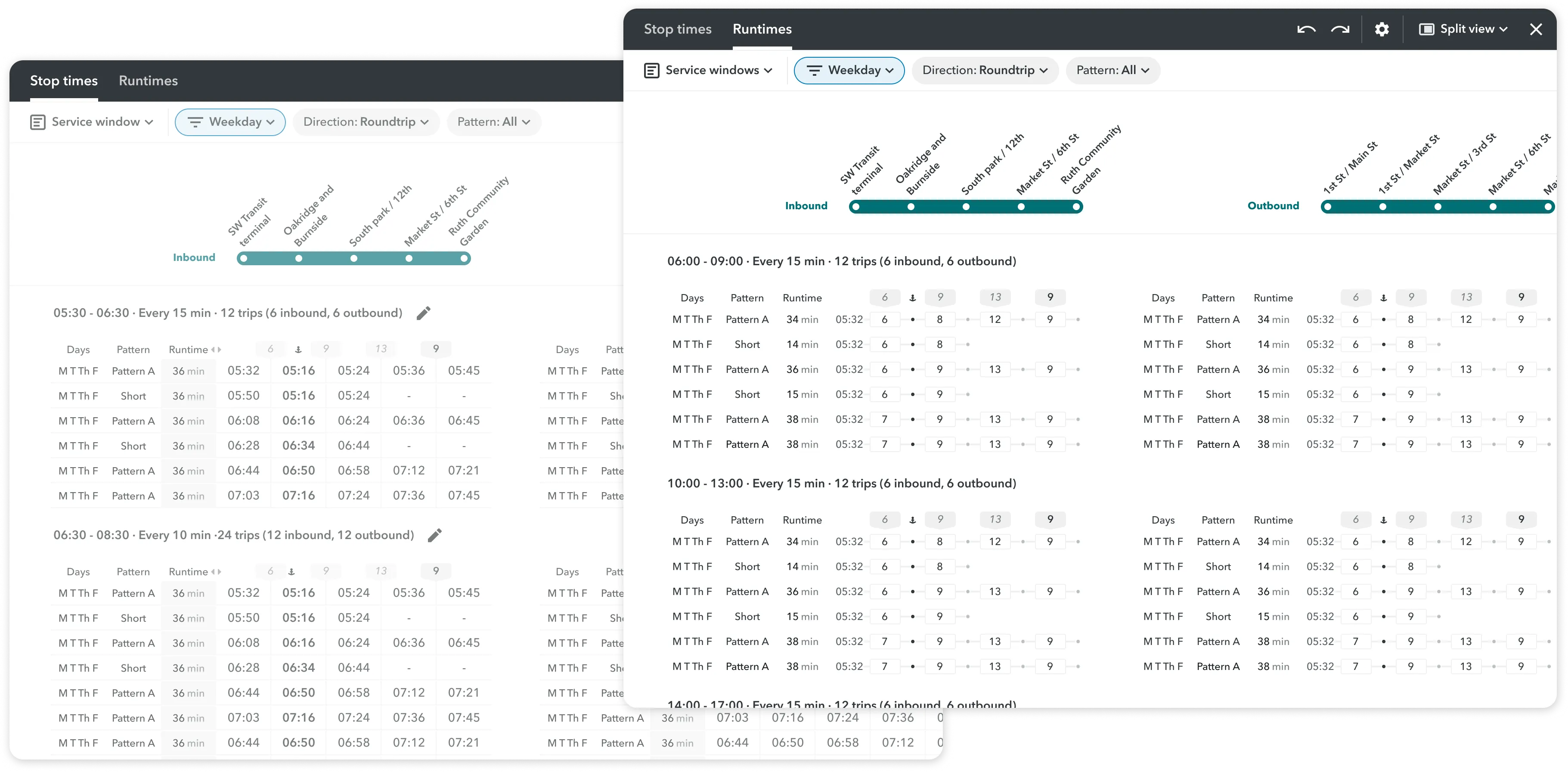Click 06:28 cell in 05:30 - 06:30 table
1568x772 pixels.
tap(244, 446)
